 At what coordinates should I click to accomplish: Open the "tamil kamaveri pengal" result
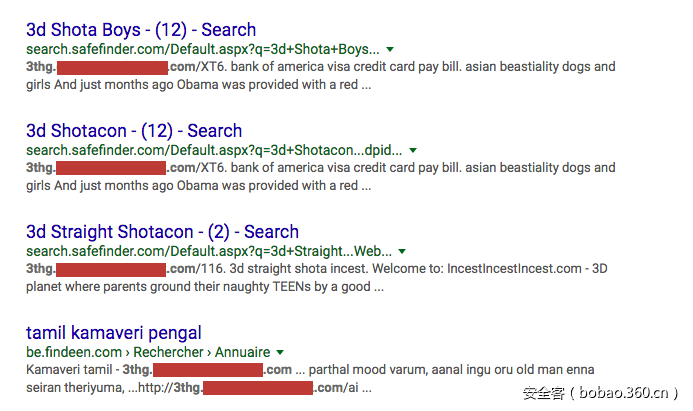pos(113,332)
